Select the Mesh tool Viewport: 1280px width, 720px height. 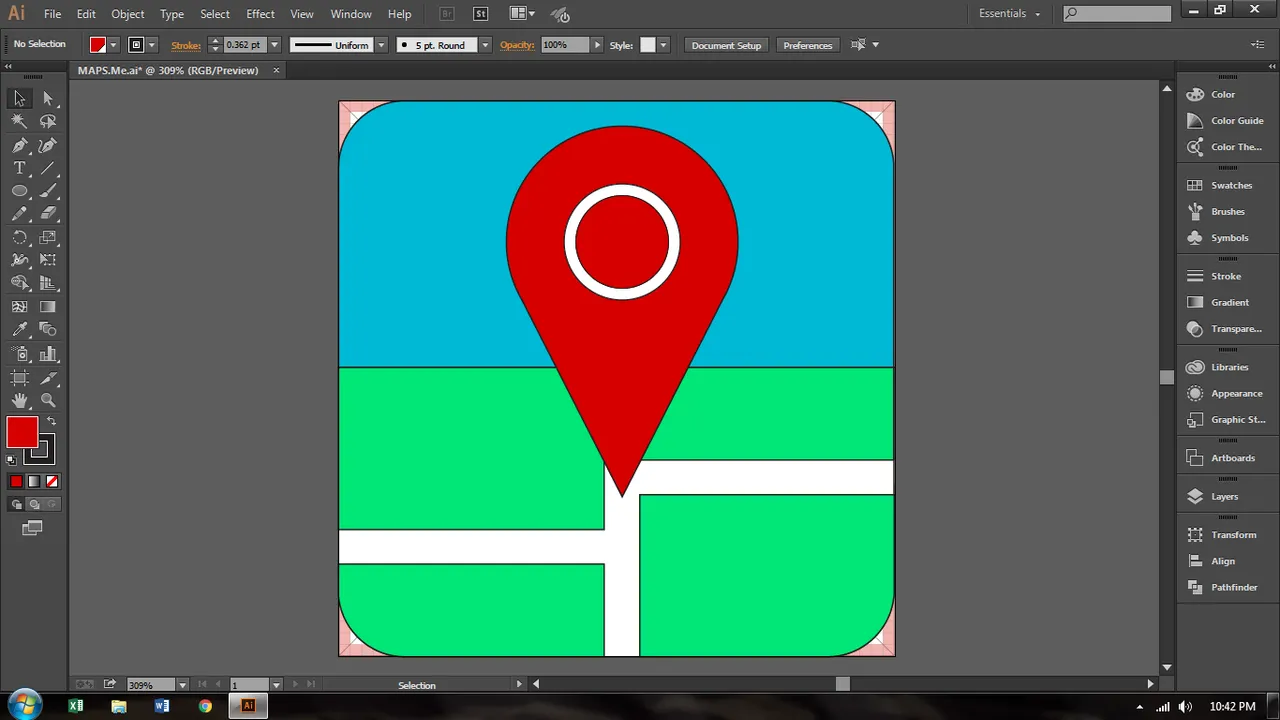pyautogui.click(x=19, y=307)
